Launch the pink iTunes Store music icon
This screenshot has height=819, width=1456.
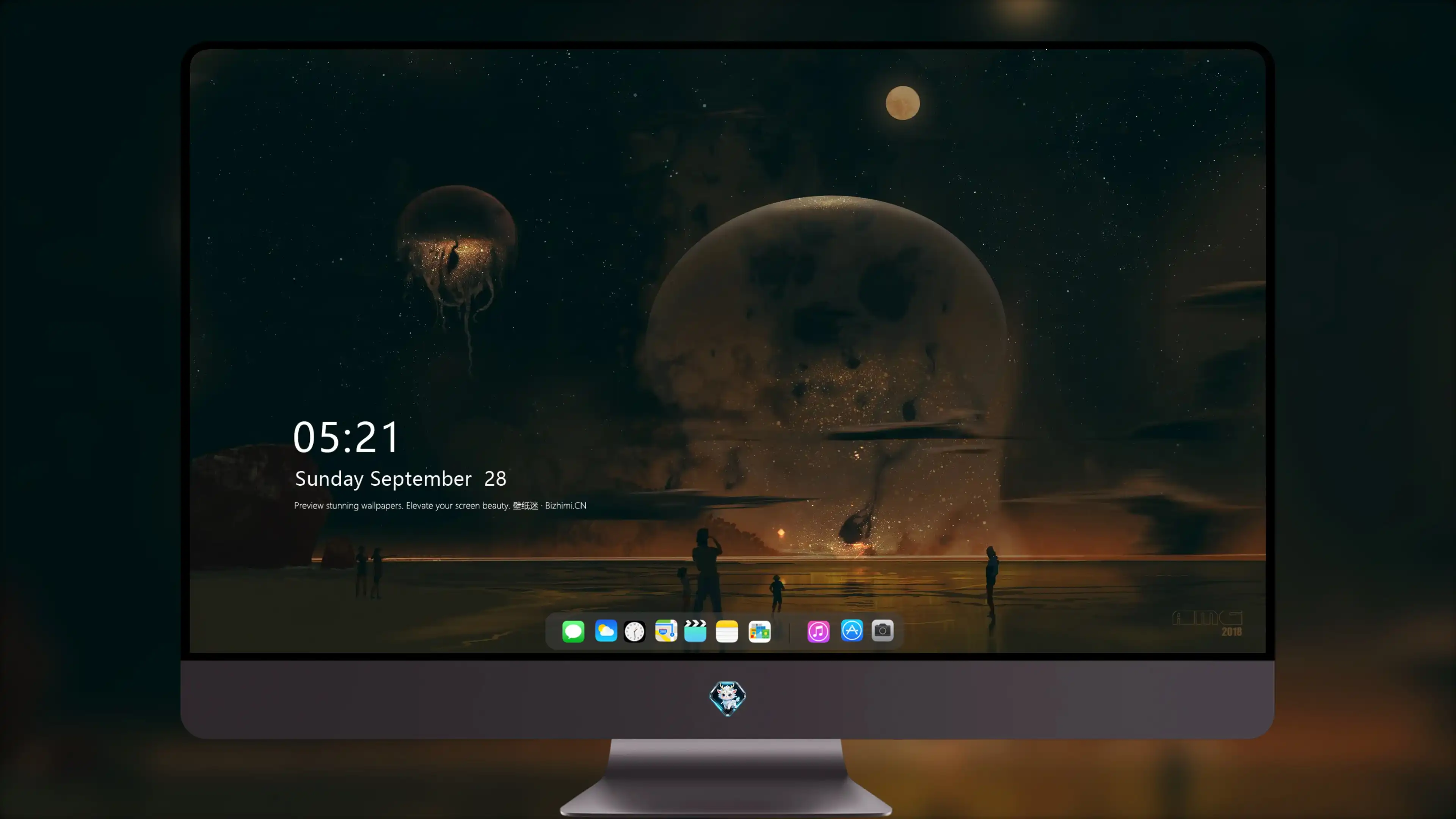(819, 631)
